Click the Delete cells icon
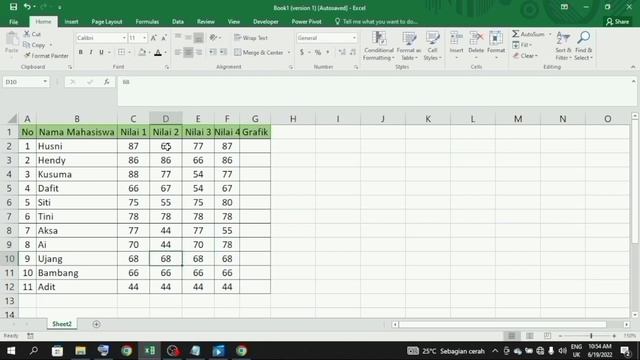Screen dimensions: 640x360 [476, 39]
